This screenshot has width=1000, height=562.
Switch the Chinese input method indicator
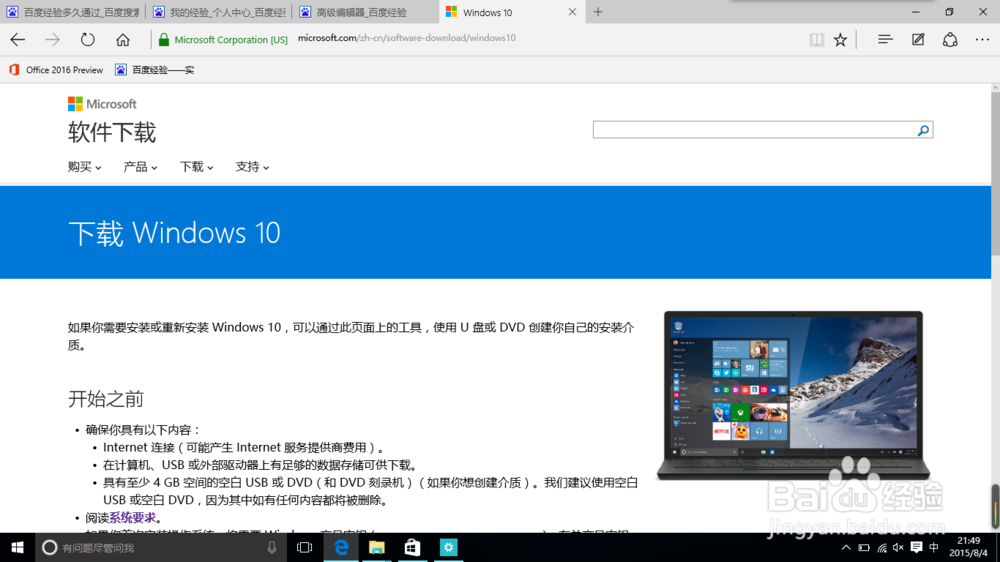click(934, 547)
